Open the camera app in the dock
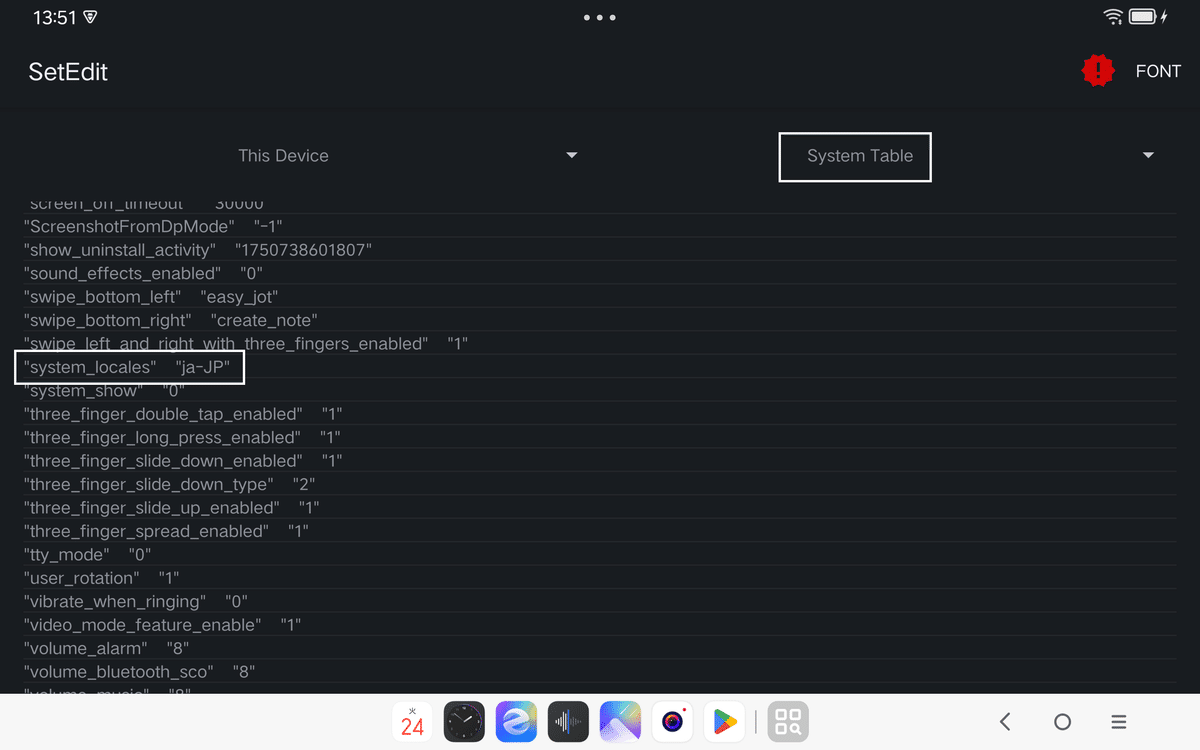Viewport: 1200px width, 750px height. click(672, 721)
